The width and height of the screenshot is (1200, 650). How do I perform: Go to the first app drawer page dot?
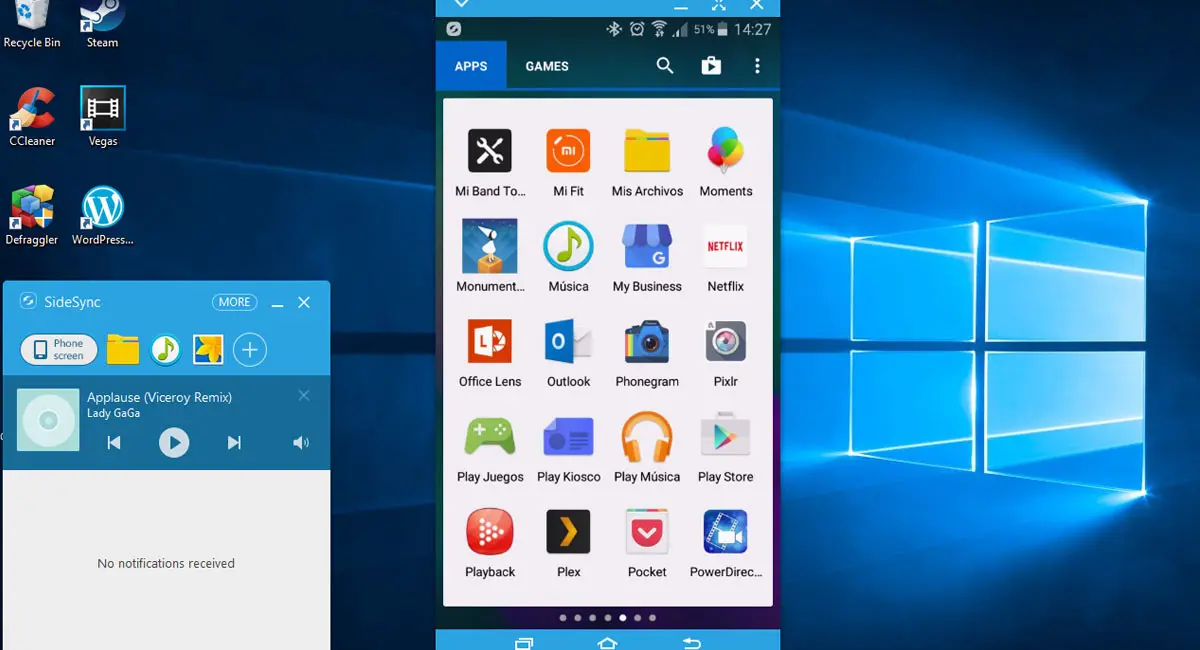563,618
